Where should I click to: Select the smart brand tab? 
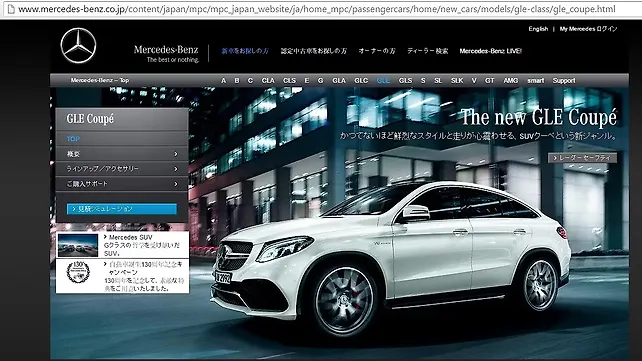(536, 81)
